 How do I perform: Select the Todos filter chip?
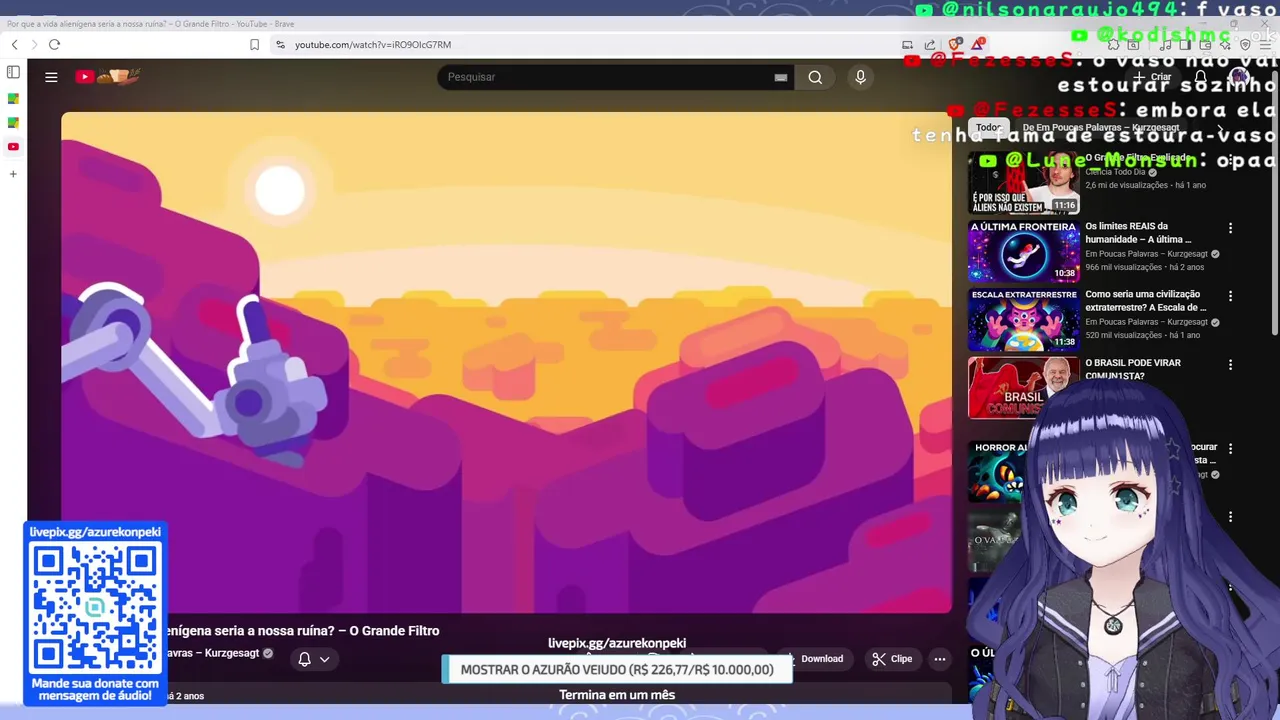989,128
